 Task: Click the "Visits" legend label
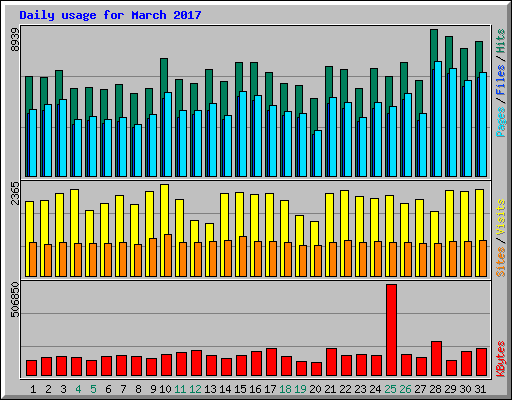tap(501, 218)
